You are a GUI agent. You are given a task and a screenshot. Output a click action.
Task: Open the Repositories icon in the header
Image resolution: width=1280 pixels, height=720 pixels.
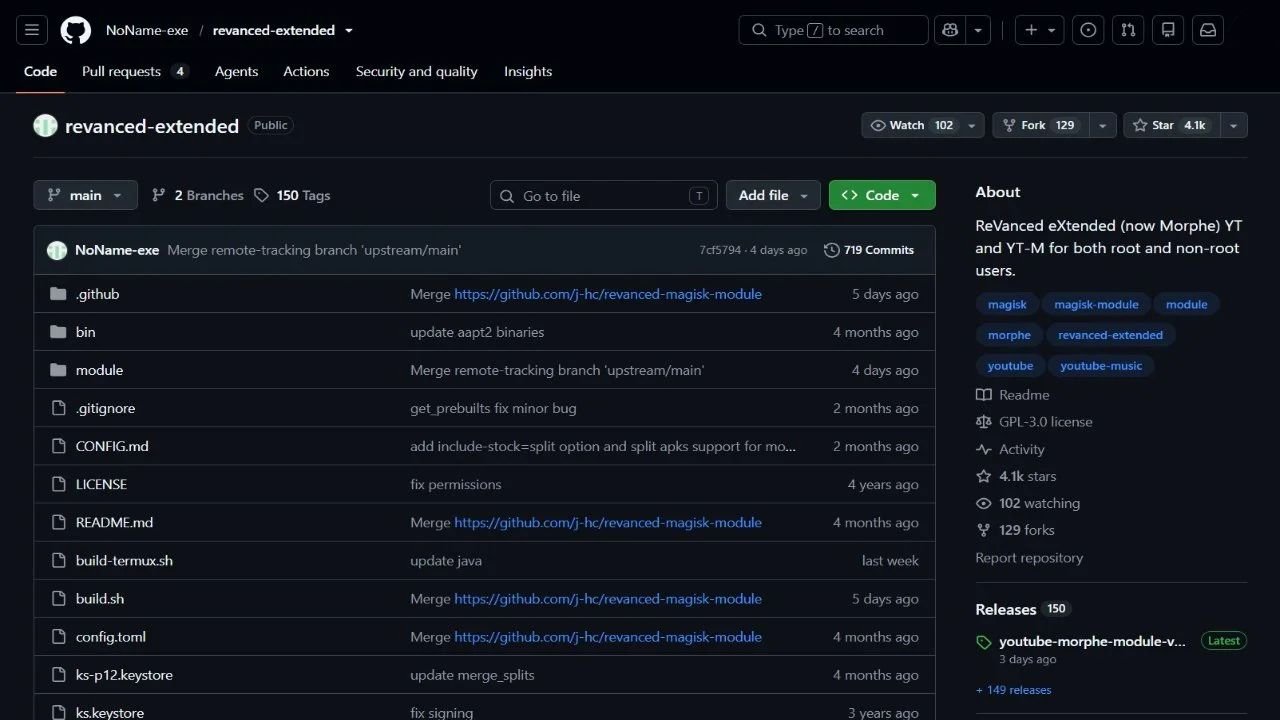(x=1168, y=30)
